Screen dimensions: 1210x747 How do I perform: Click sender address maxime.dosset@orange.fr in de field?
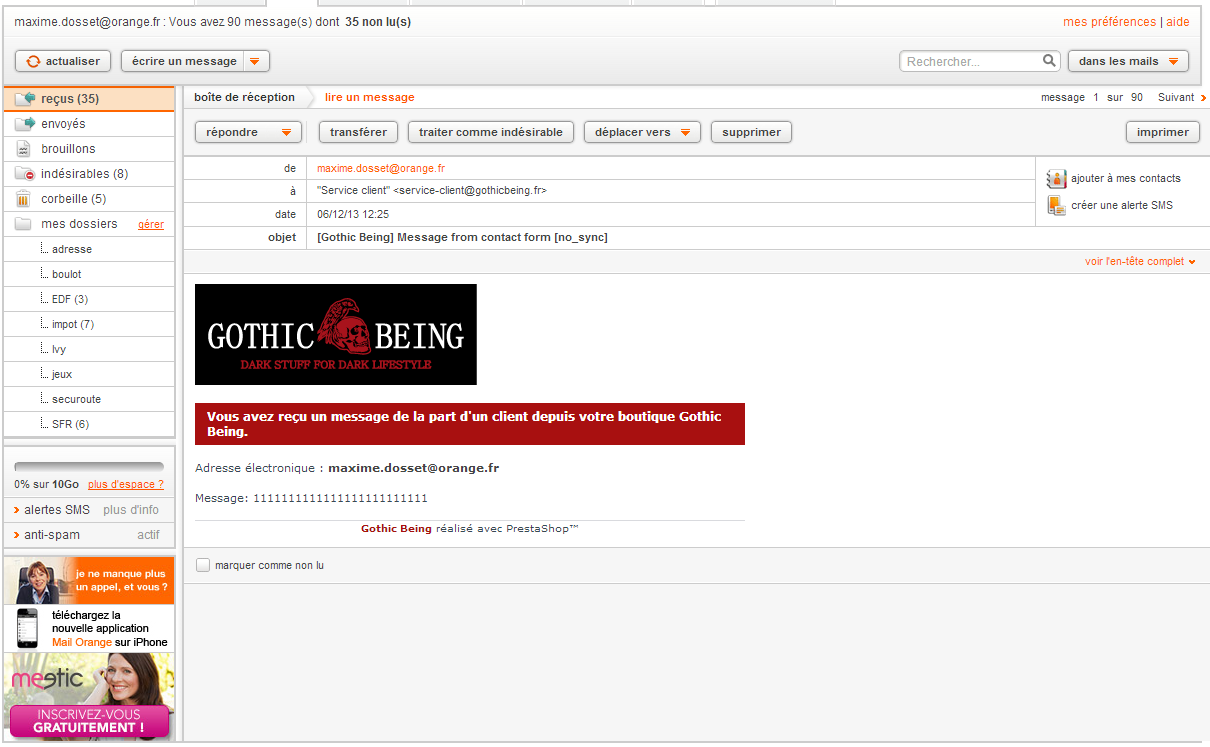pyautogui.click(x=381, y=168)
